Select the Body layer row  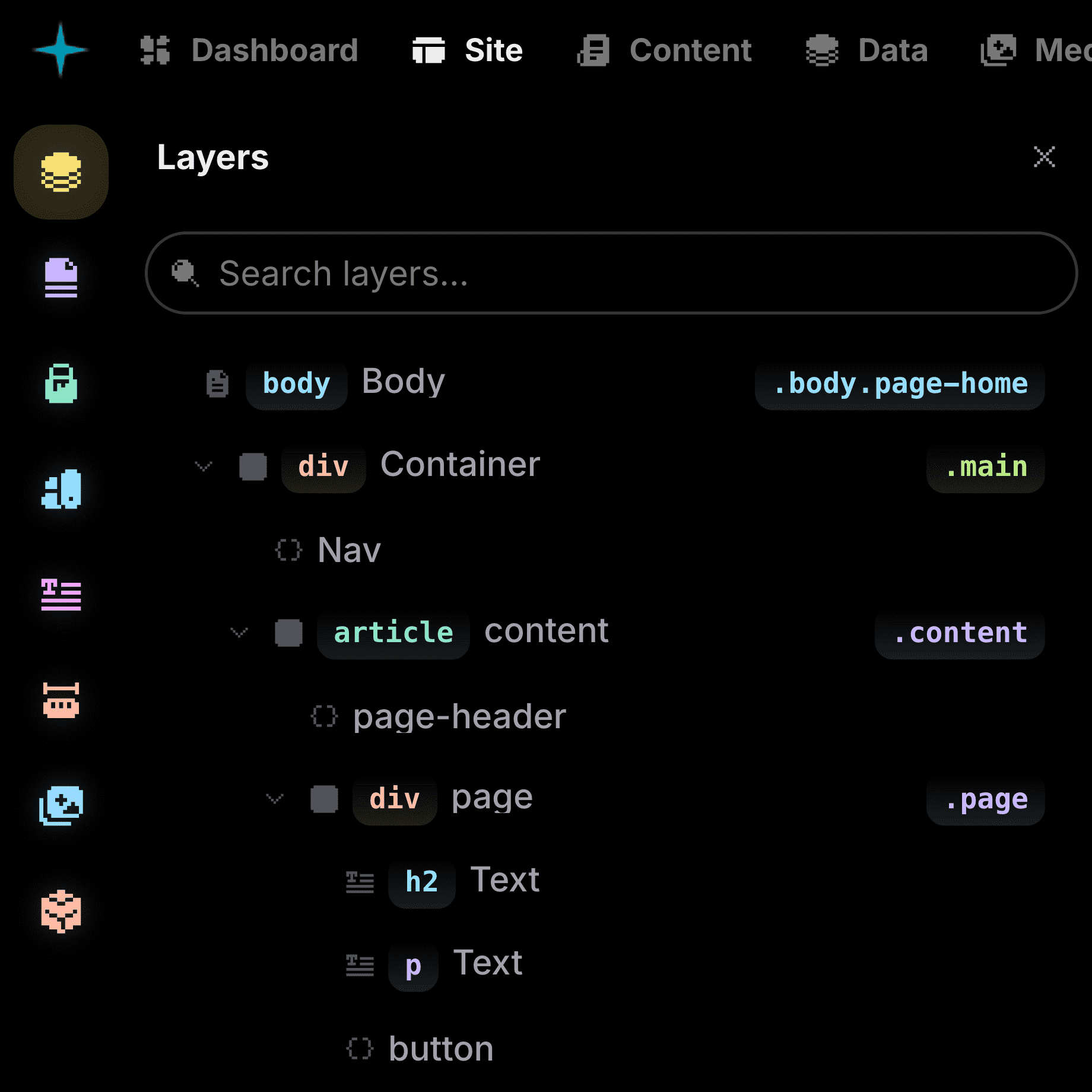(611, 383)
